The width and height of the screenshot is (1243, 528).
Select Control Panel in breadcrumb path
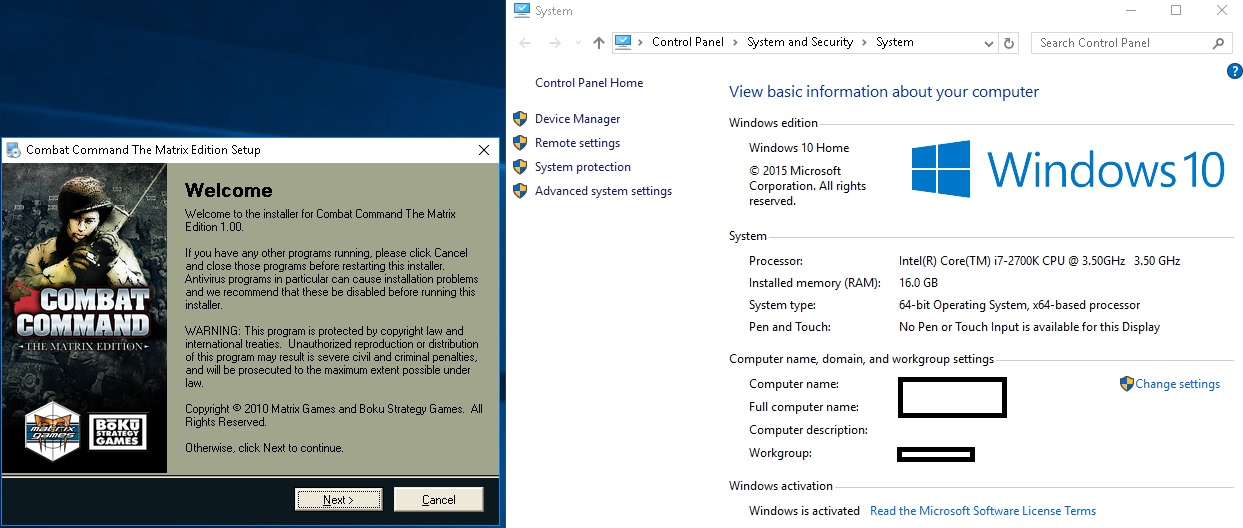688,42
